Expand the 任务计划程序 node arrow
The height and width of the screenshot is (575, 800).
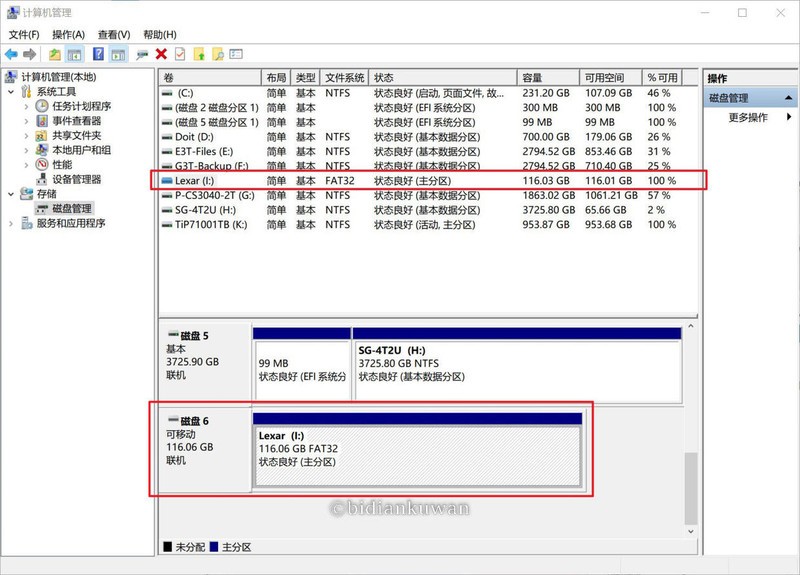point(26,107)
